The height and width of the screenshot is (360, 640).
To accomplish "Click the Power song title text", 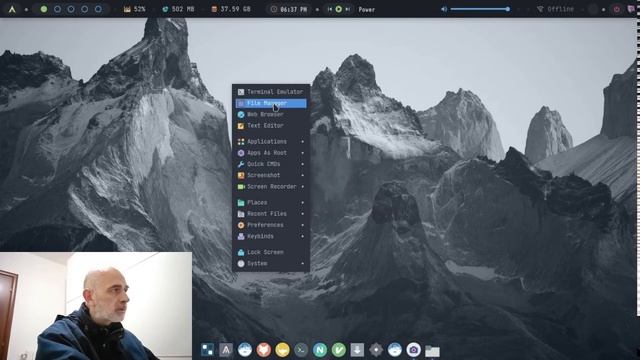I will pos(367,9).
